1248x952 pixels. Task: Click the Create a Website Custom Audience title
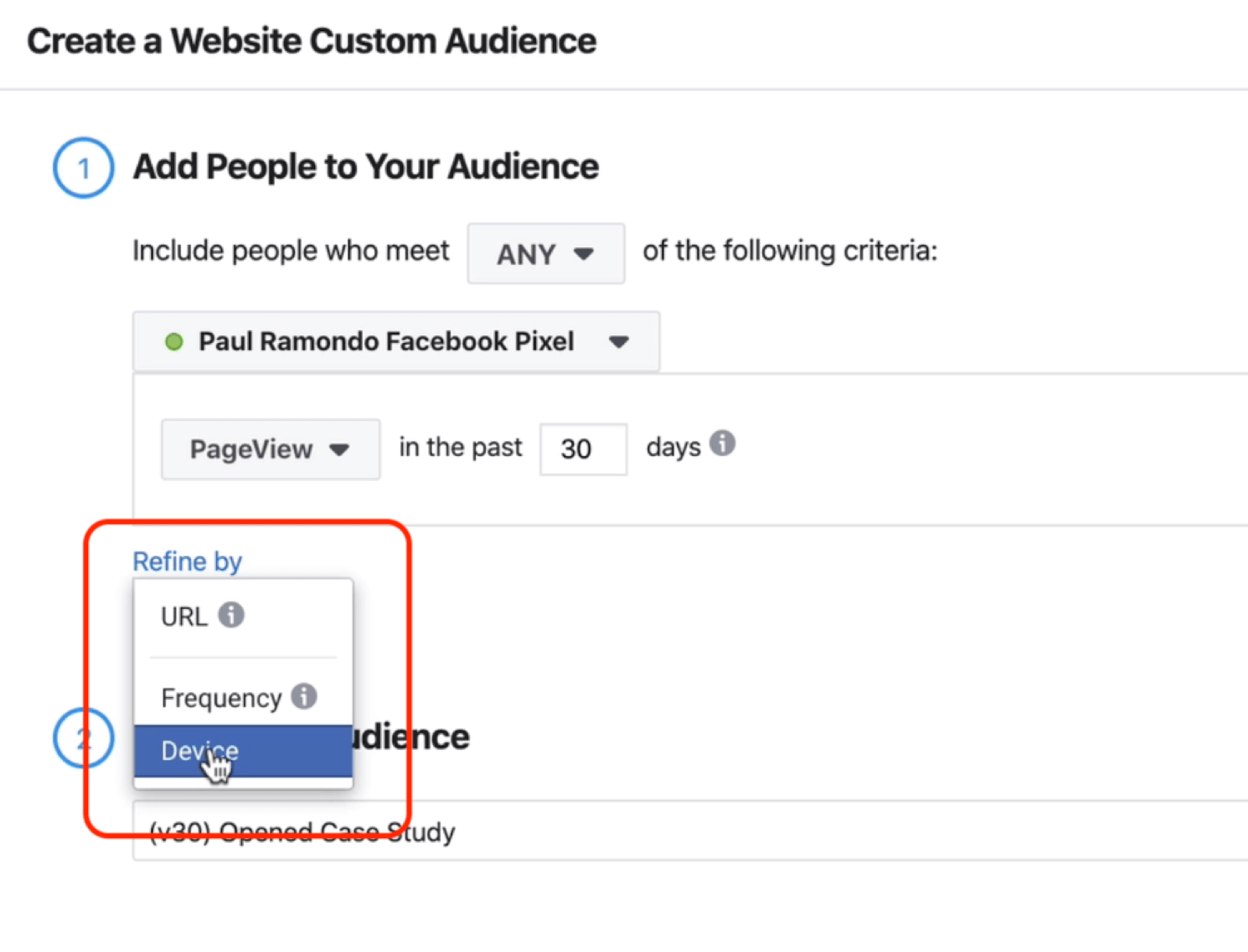(311, 41)
